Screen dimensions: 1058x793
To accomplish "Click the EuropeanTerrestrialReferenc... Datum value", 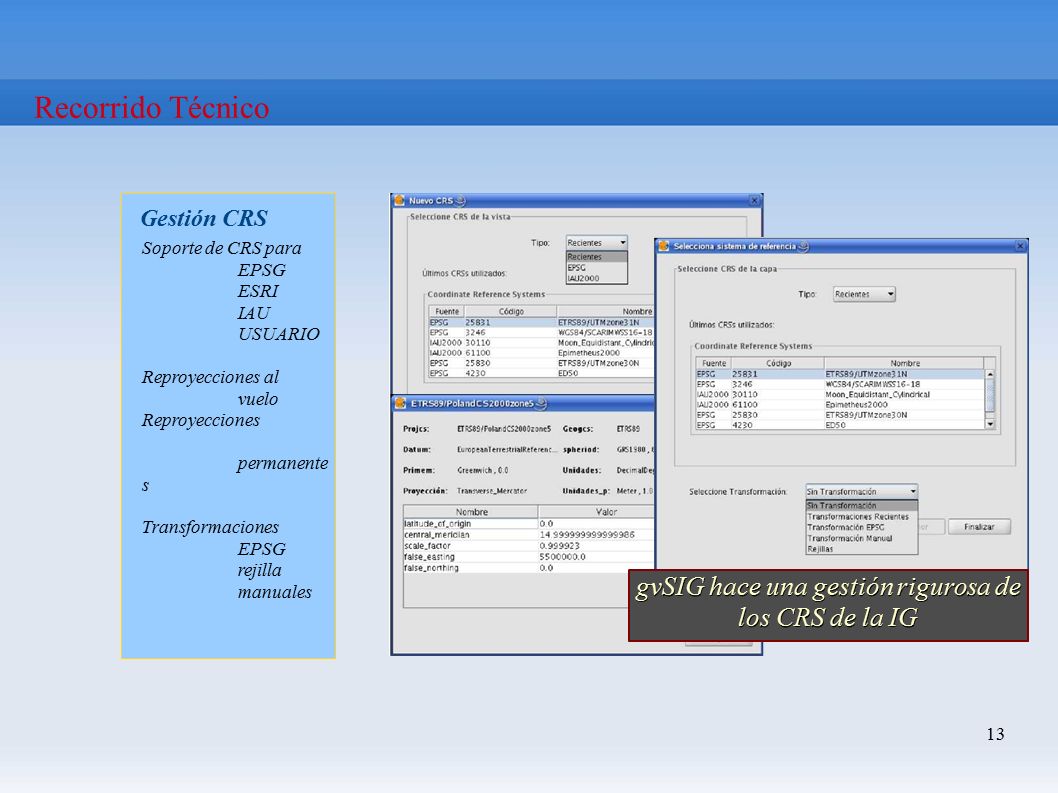I will point(507,449).
